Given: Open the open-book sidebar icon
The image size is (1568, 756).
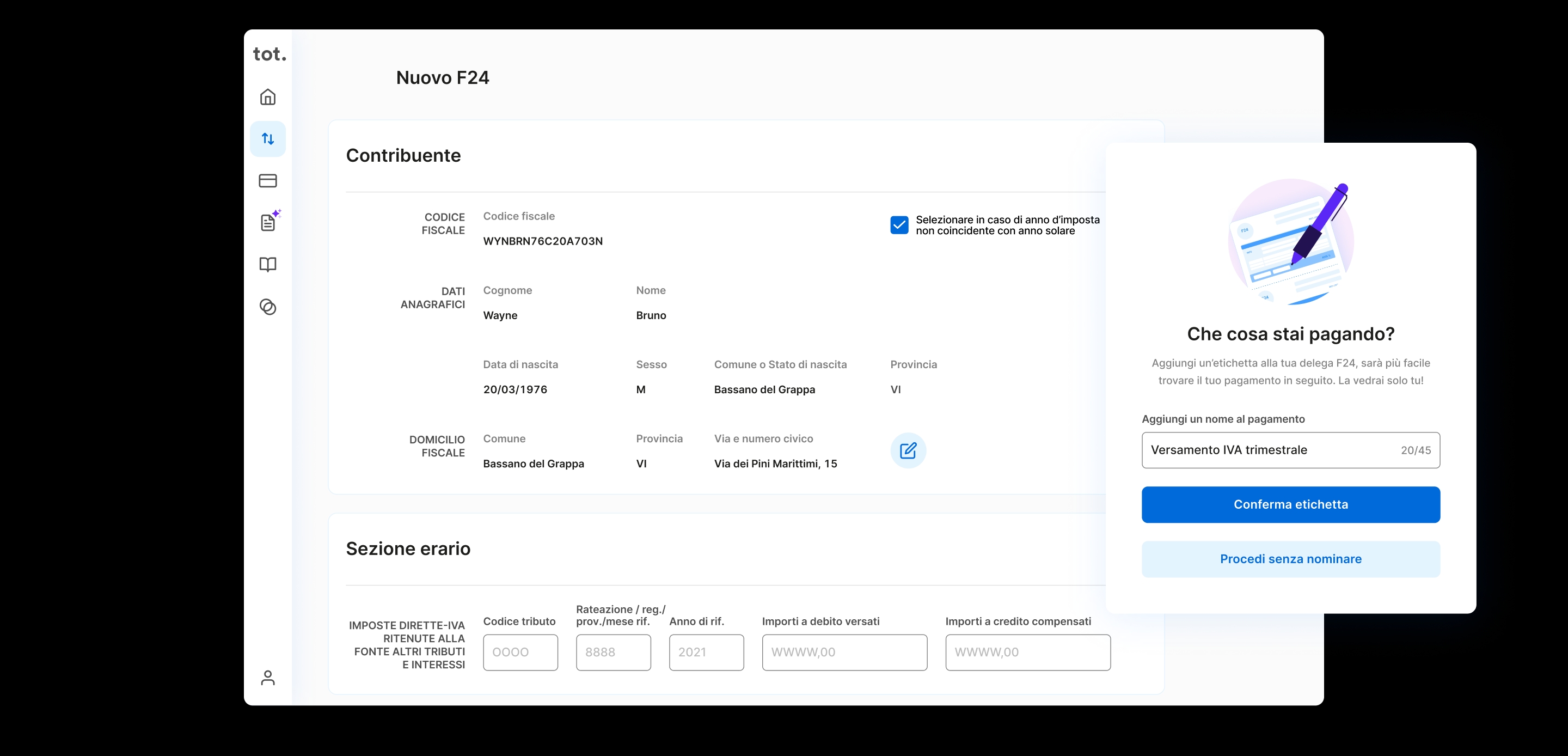Looking at the screenshot, I should [268, 264].
